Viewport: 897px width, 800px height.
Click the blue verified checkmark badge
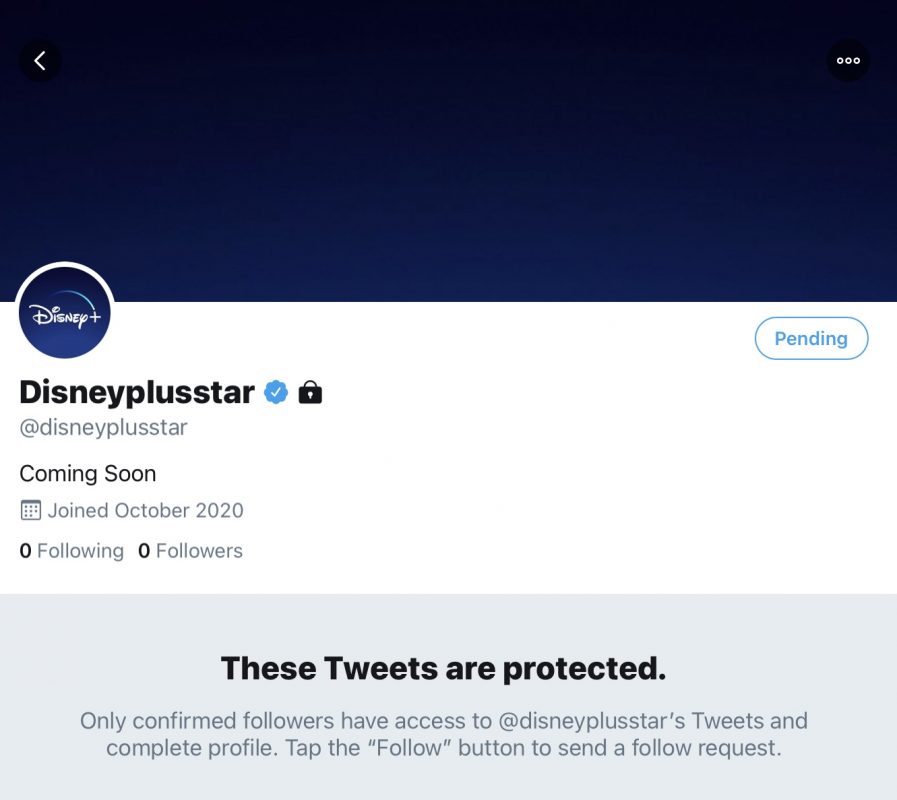[x=276, y=392]
